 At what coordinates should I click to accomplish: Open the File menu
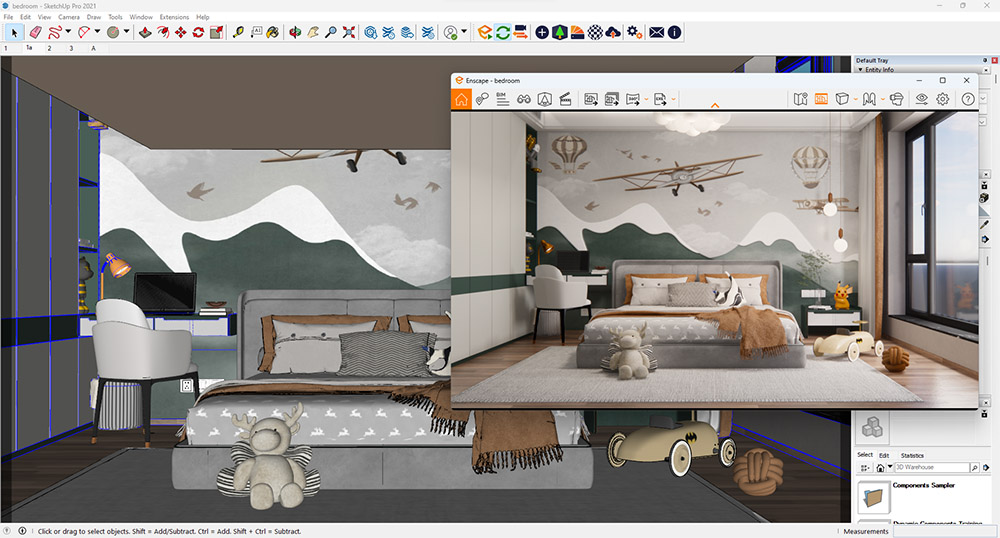point(8,17)
